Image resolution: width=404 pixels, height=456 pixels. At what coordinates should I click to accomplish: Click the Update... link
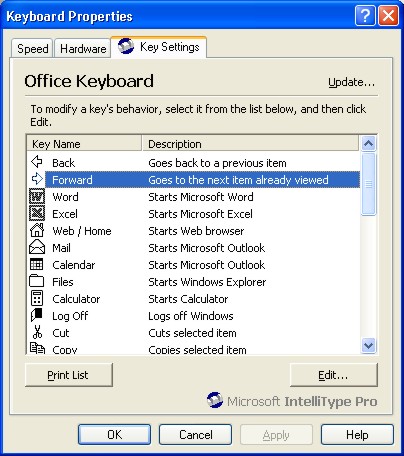[351, 82]
